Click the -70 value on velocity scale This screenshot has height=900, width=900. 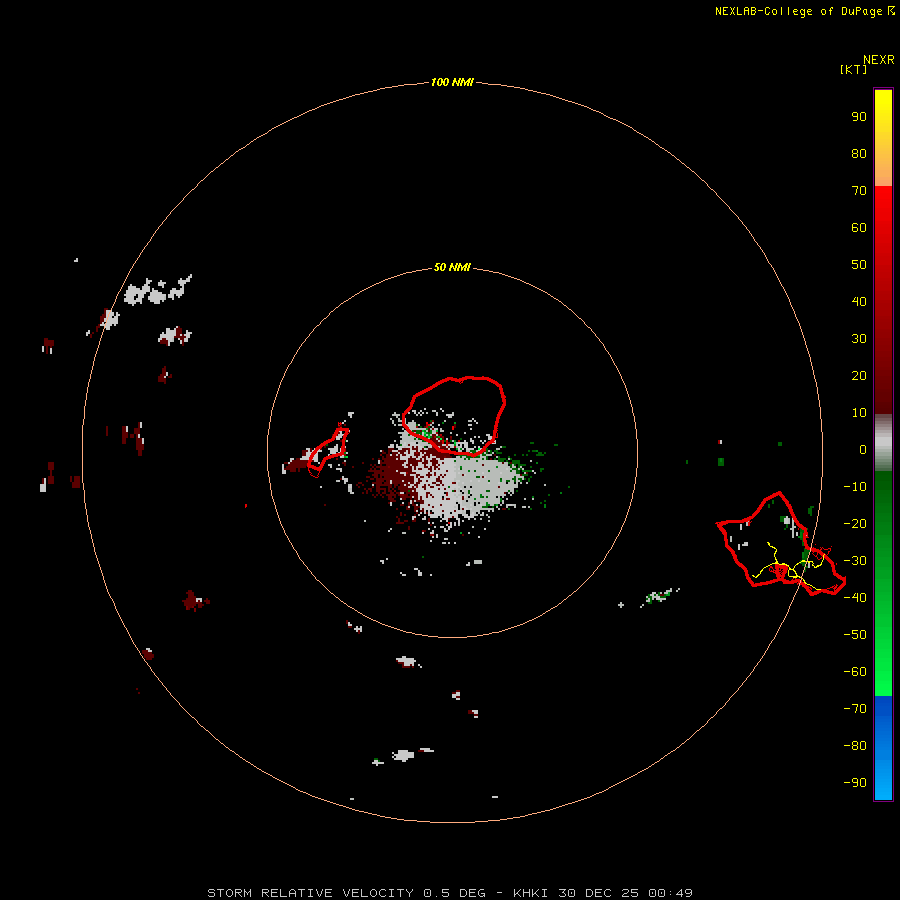pos(855,708)
